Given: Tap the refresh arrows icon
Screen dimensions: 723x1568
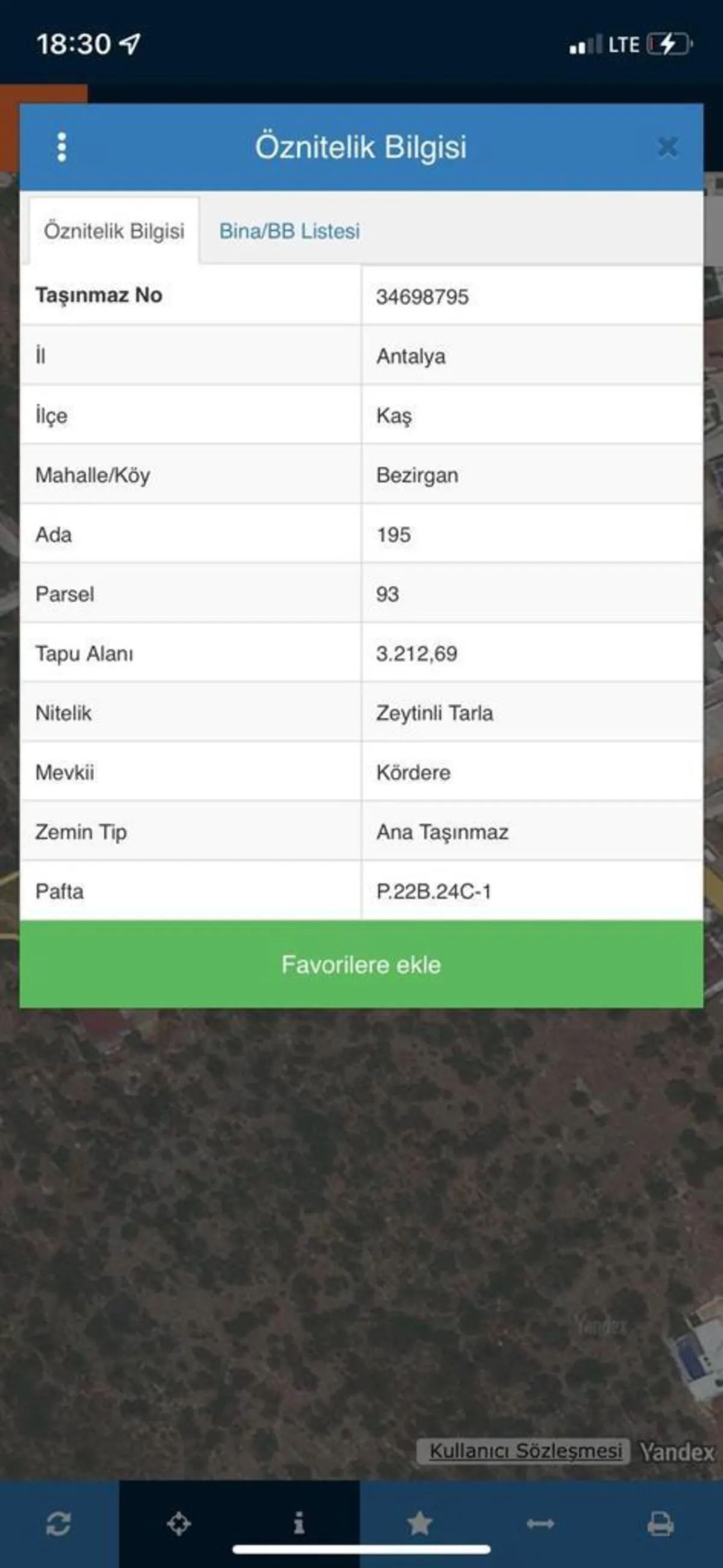Looking at the screenshot, I should point(58,1523).
